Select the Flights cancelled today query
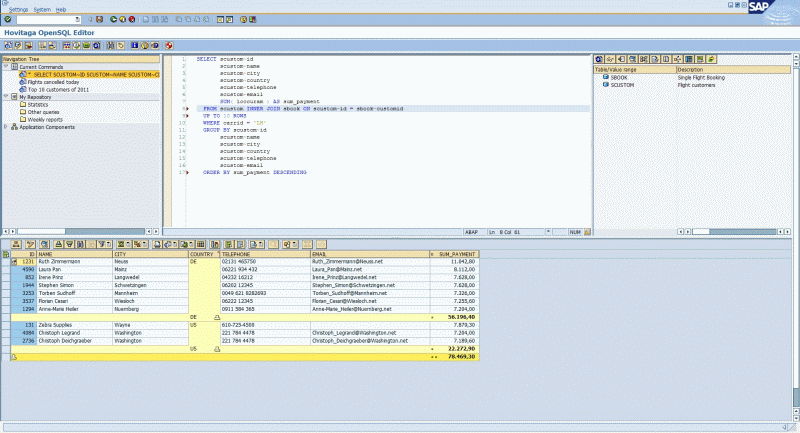 pos(53,82)
